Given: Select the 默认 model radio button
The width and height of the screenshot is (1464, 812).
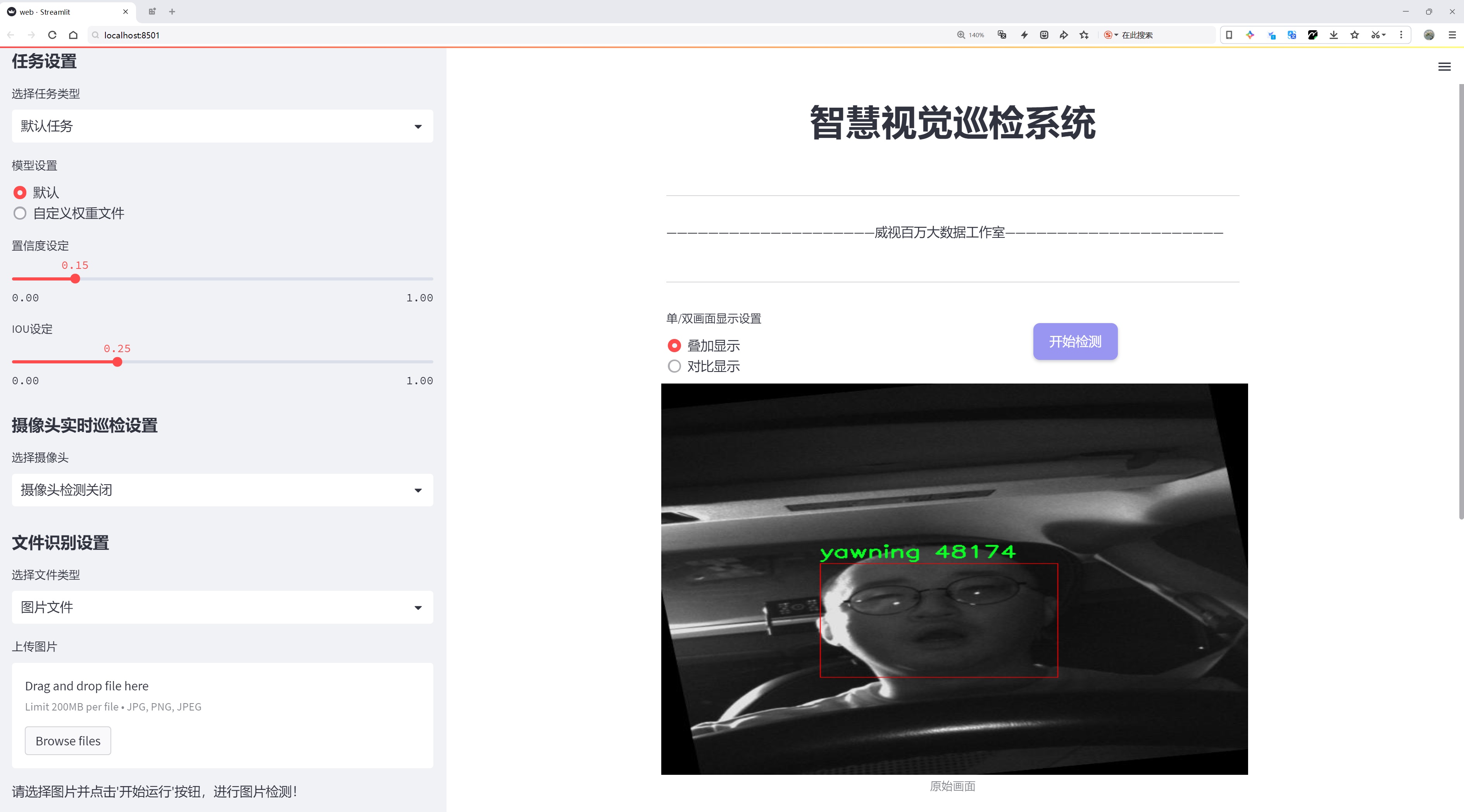Looking at the screenshot, I should [20, 193].
